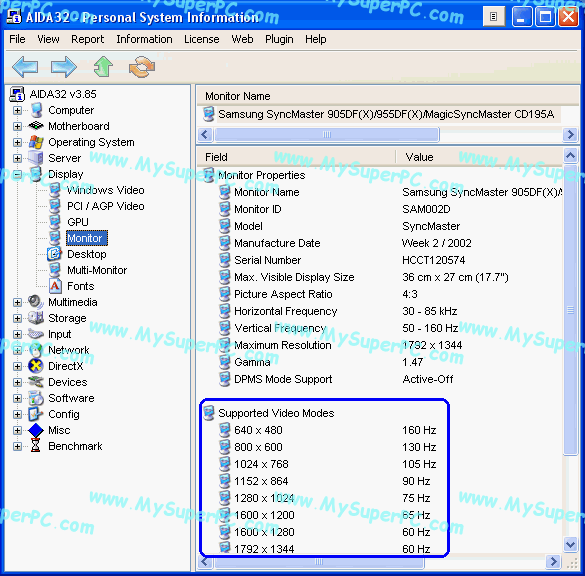Select the Config checkmark icon
Image resolution: width=585 pixels, height=576 pixels.
36,414
